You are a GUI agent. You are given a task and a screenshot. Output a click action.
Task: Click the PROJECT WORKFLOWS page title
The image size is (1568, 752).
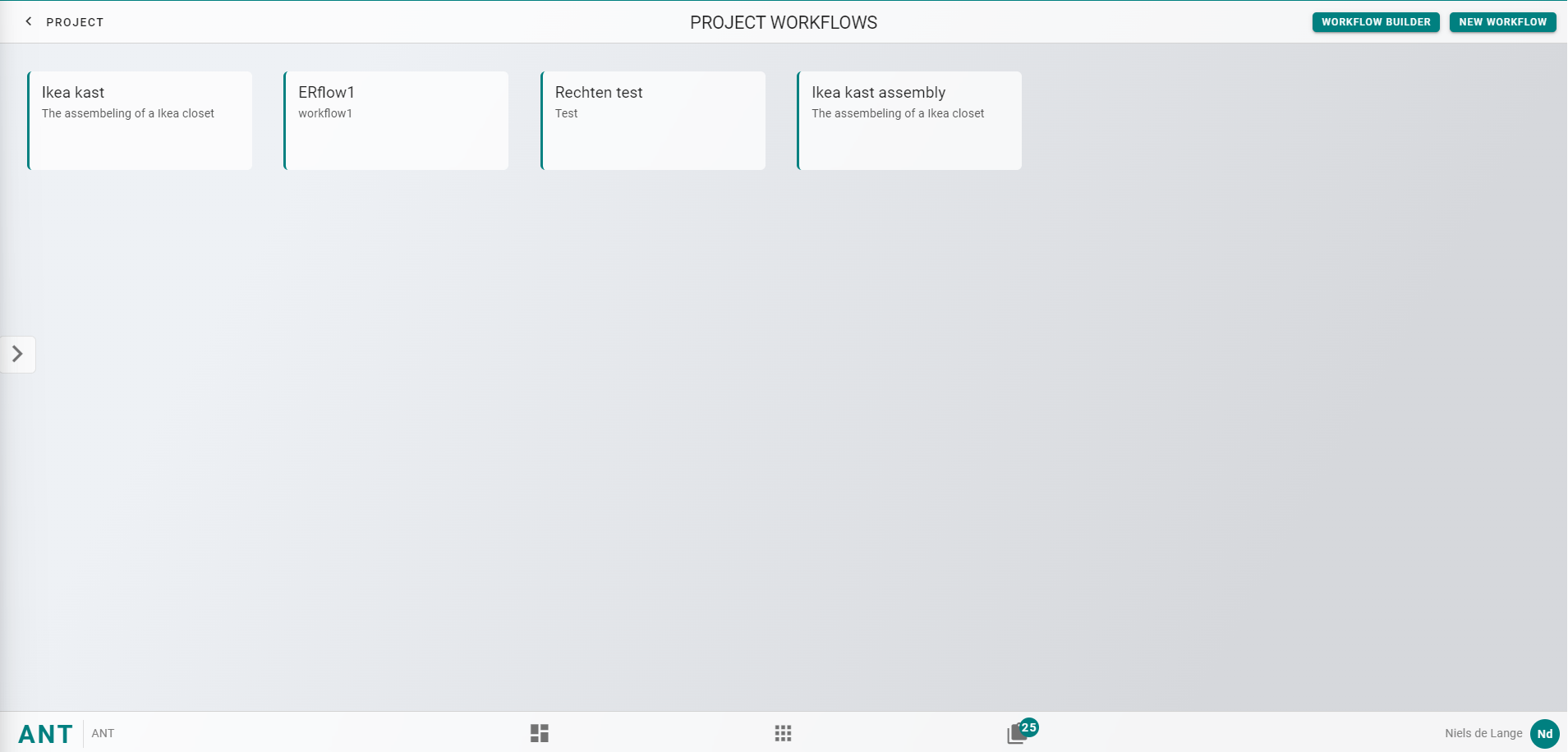(x=783, y=23)
